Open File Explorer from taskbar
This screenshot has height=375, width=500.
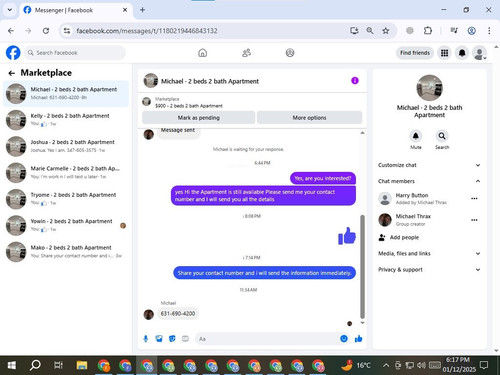tap(82, 365)
